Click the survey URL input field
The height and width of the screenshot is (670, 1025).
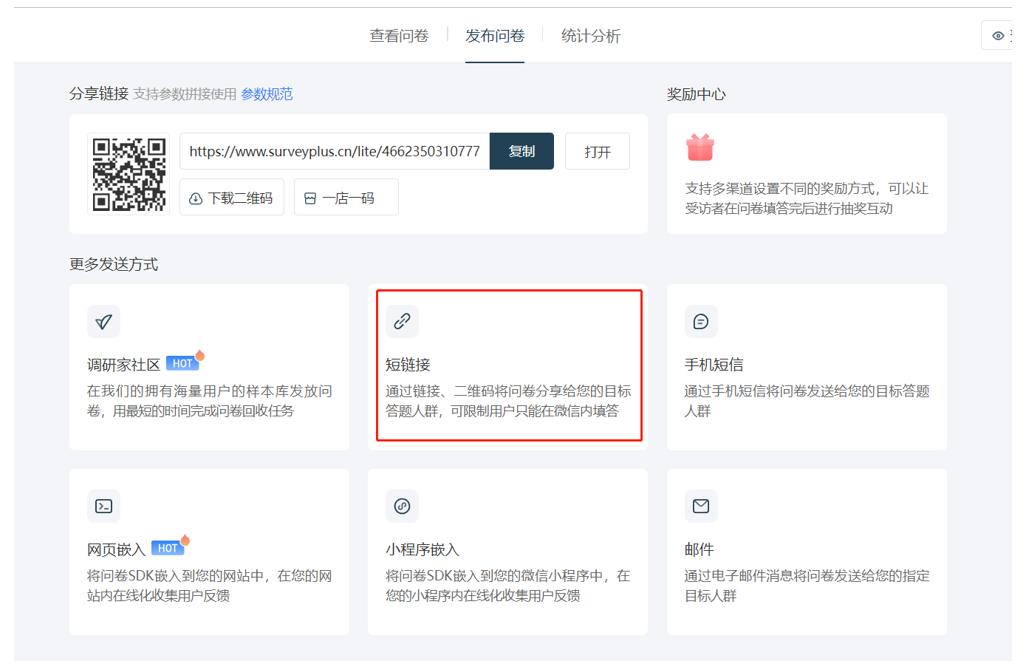(335, 151)
